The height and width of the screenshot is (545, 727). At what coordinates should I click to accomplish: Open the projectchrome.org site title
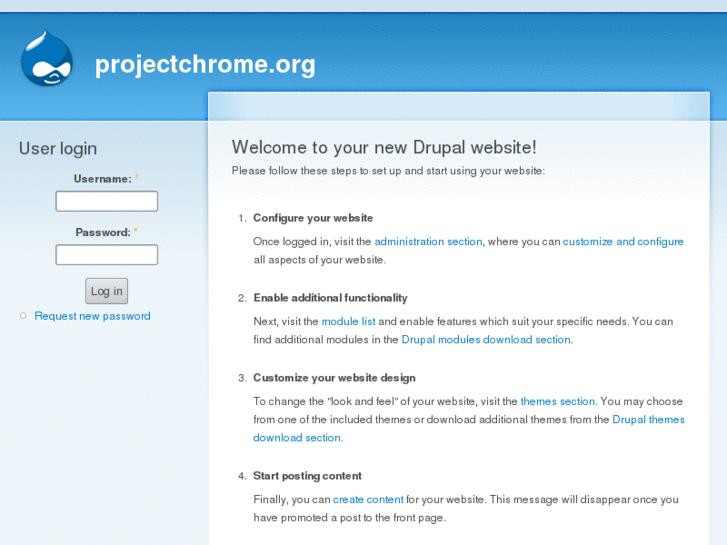pos(205,64)
